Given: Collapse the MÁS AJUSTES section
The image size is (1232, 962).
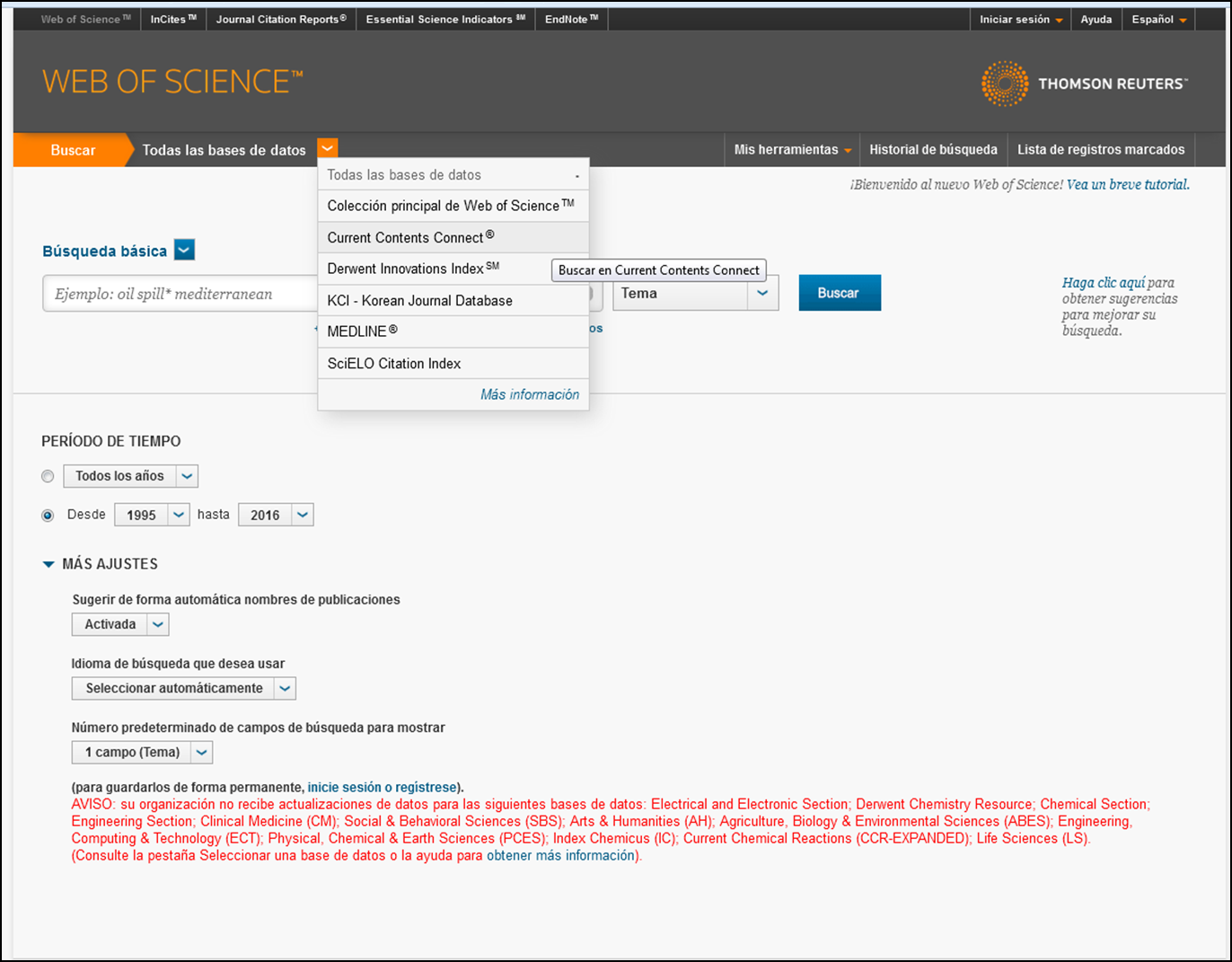Looking at the screenshot, I should (101, 564).
